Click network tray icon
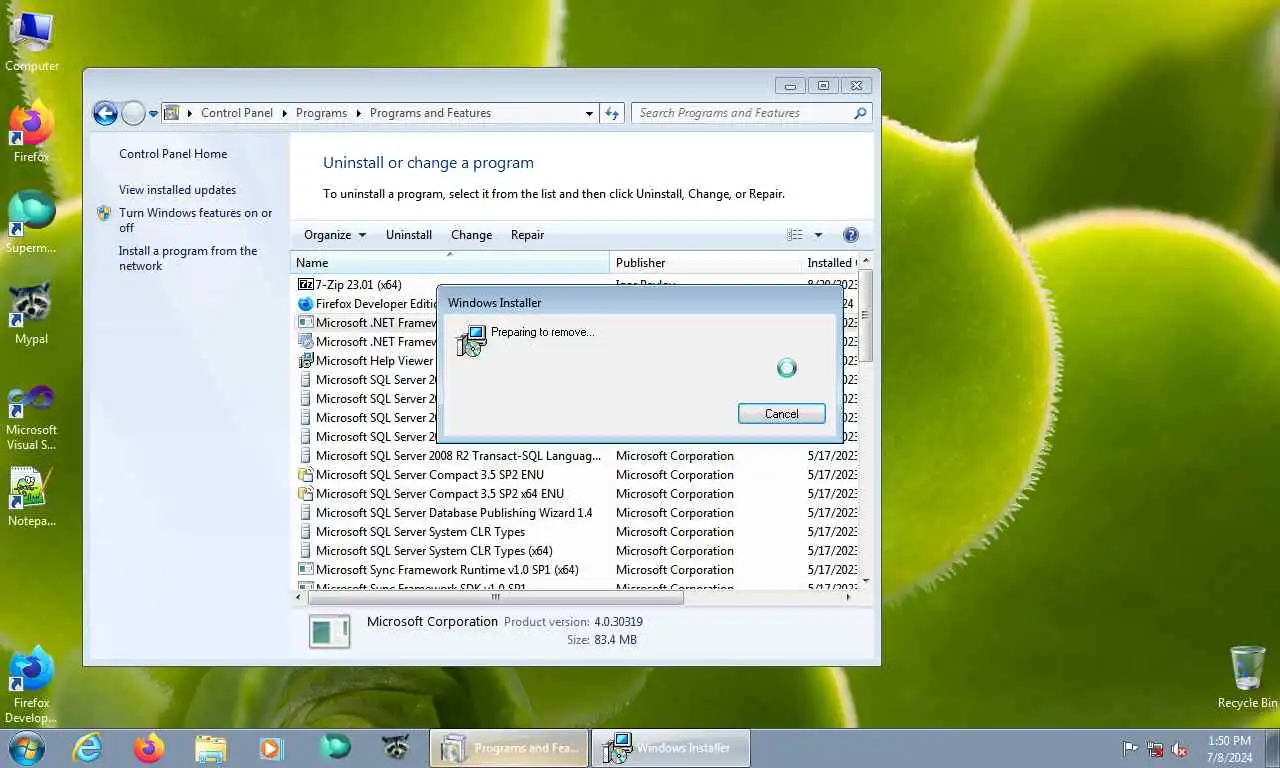The image size is (1280, 768). tap(1155, 748)
